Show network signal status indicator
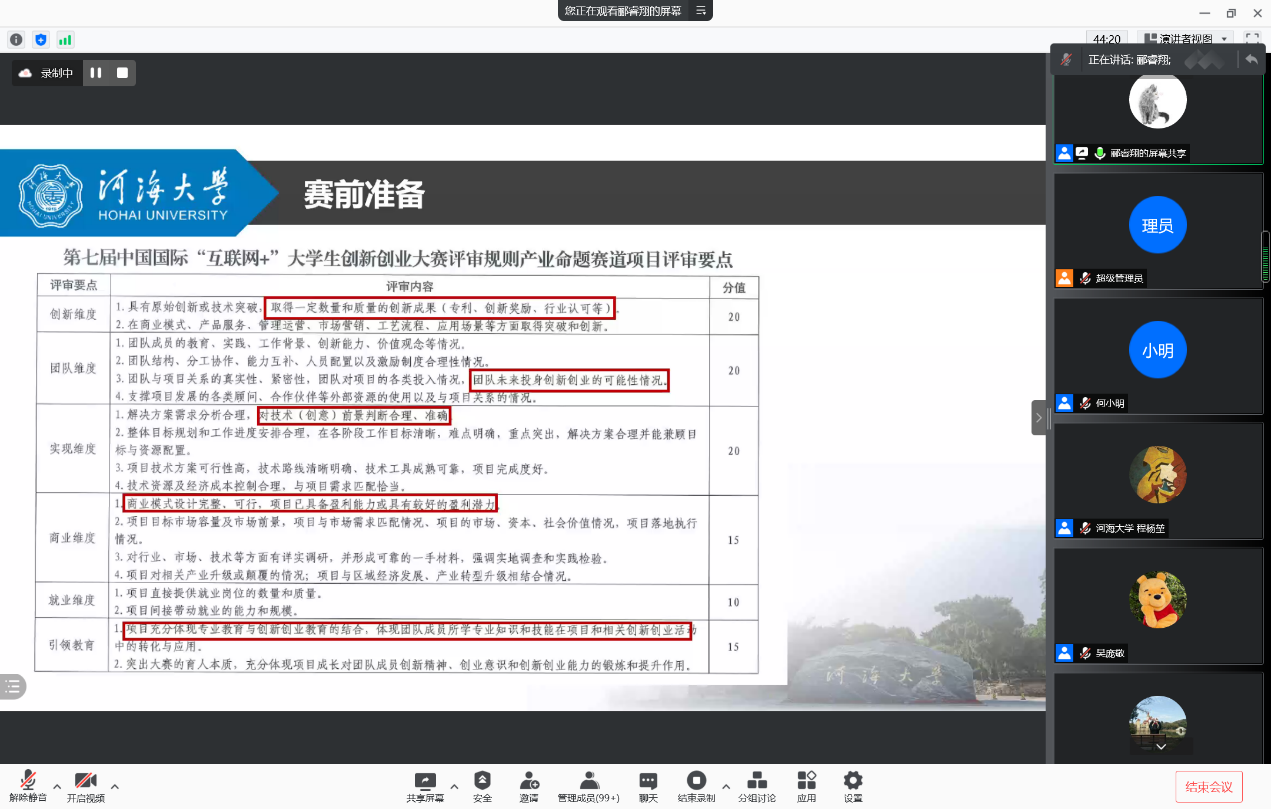This screenshot has height=809, width=1271. tap(65, 40)
